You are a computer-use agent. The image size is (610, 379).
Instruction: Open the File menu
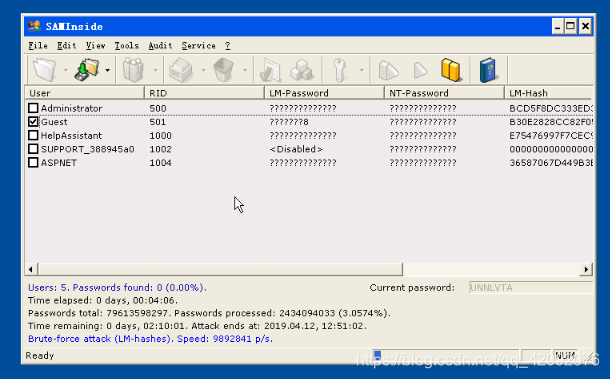[x=38, y=46]
